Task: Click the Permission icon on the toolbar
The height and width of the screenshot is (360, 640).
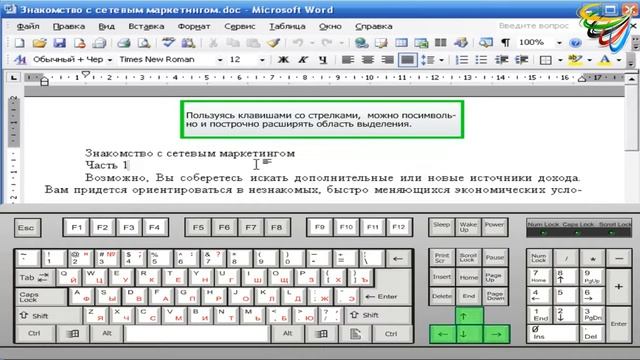Action: tap(79, 42)
